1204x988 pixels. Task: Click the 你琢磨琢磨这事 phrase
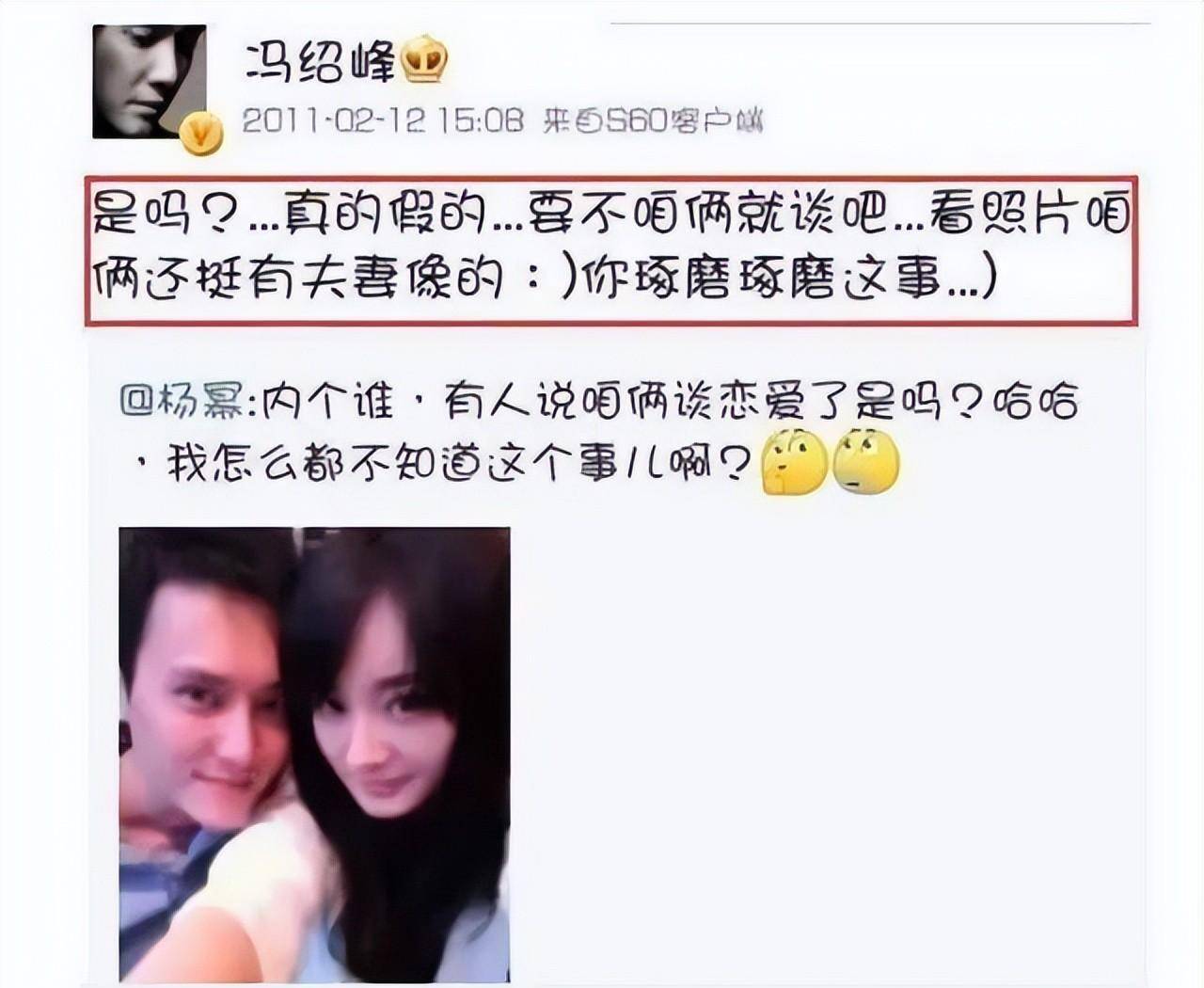pos(758,279)
